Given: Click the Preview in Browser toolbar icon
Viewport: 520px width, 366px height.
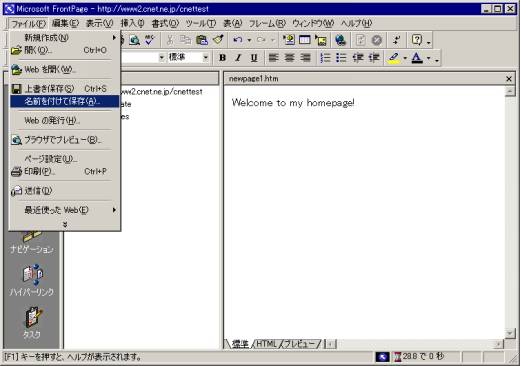Looking at the screenshot, I should tap(135, 40).
